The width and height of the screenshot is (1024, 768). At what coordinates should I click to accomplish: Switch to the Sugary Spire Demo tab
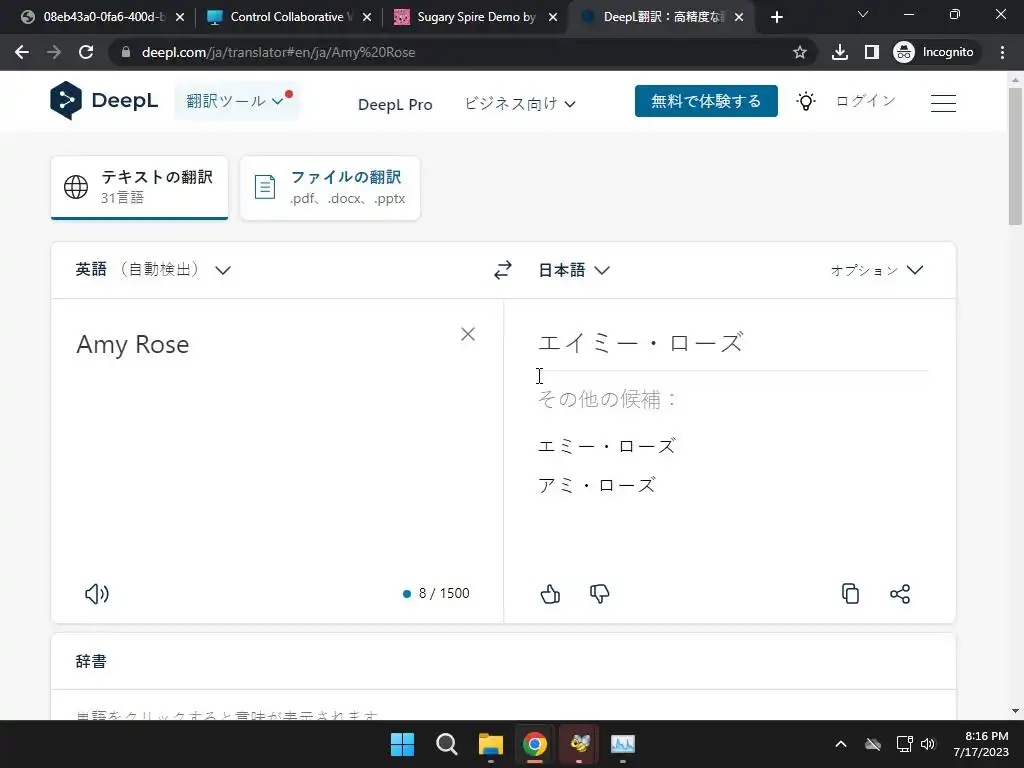(475, 17)
